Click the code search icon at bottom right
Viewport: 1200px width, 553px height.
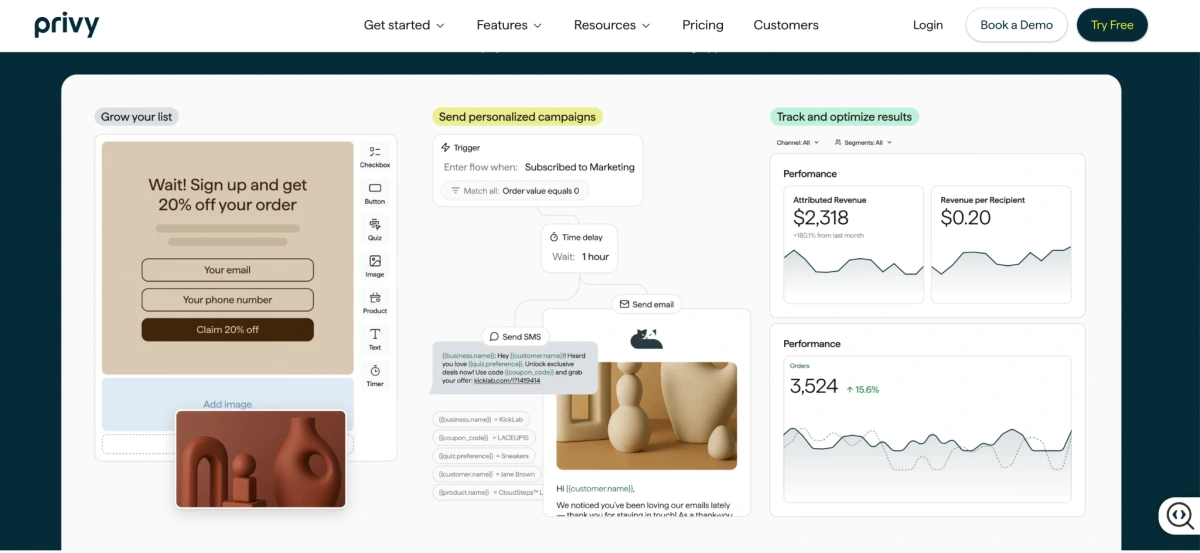[1180, 515]
